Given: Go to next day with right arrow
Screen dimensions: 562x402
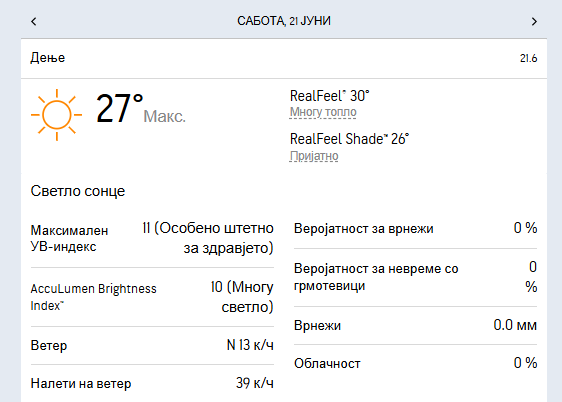Looking at the screenshot, I should point(534,21).
